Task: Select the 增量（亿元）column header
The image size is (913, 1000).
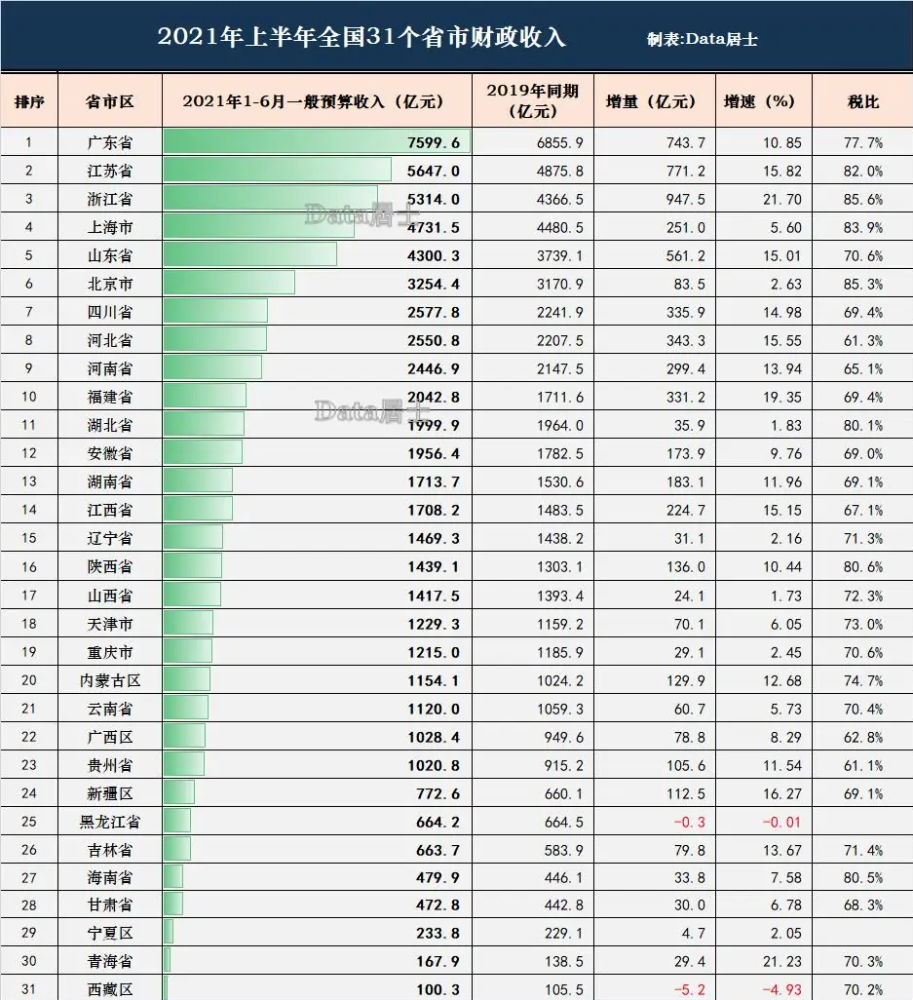Action: pyautogui.click(x=651, y=101)
